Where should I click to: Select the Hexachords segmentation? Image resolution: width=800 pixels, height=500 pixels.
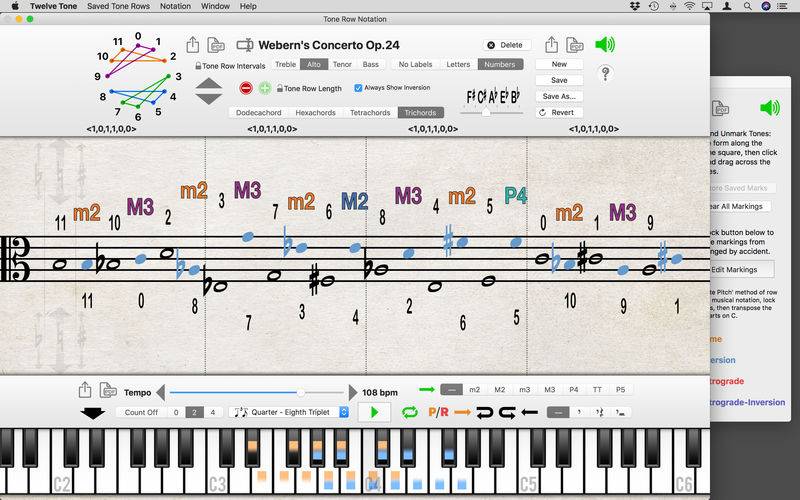coord(315,112)
